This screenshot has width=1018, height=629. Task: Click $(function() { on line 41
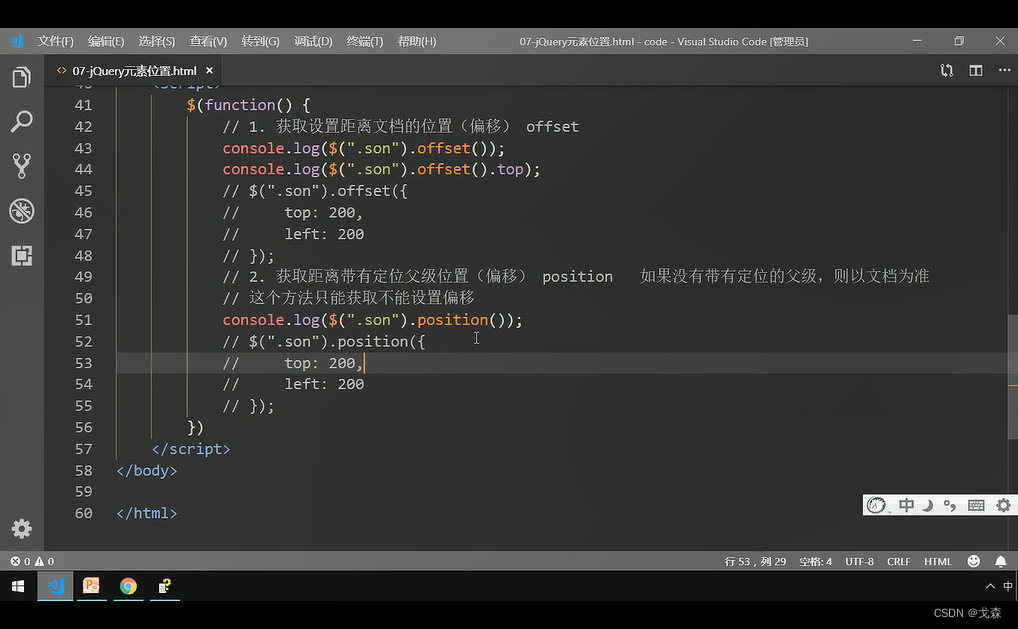pyautogui.click(x=248, y=105)
